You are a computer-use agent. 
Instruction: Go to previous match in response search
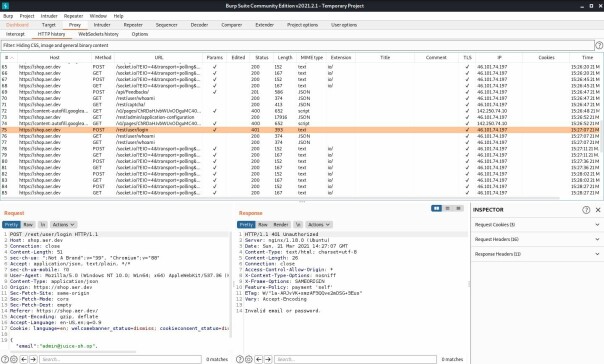(x=258, y=359)
